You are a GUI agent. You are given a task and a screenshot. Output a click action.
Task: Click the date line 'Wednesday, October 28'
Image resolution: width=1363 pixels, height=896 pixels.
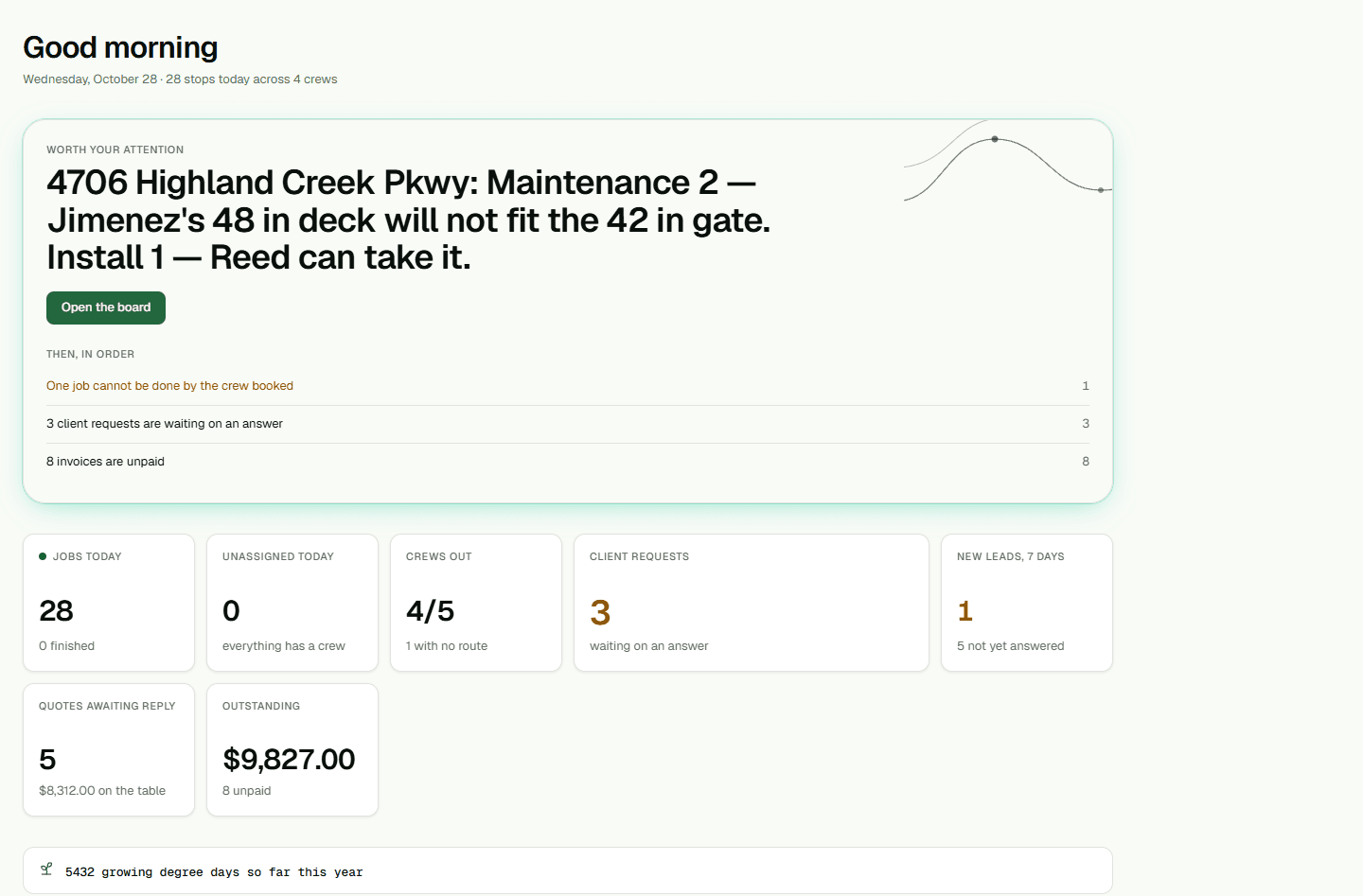(x=180, y=79)
